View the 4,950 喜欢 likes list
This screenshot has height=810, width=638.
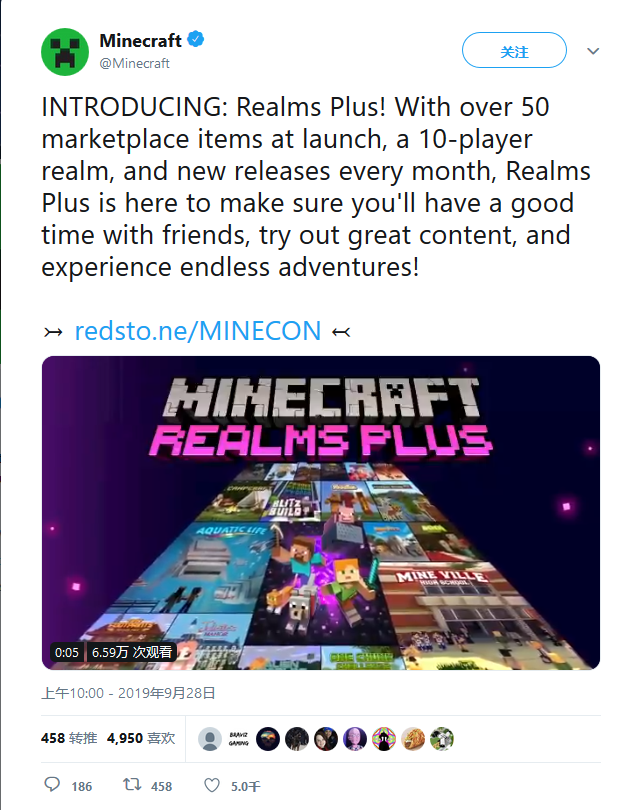point(141,738)
